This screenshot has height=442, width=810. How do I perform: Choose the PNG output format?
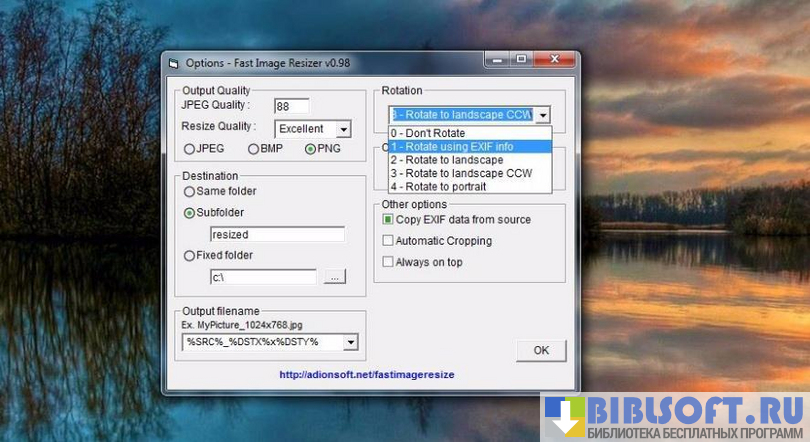coord(310,149)
